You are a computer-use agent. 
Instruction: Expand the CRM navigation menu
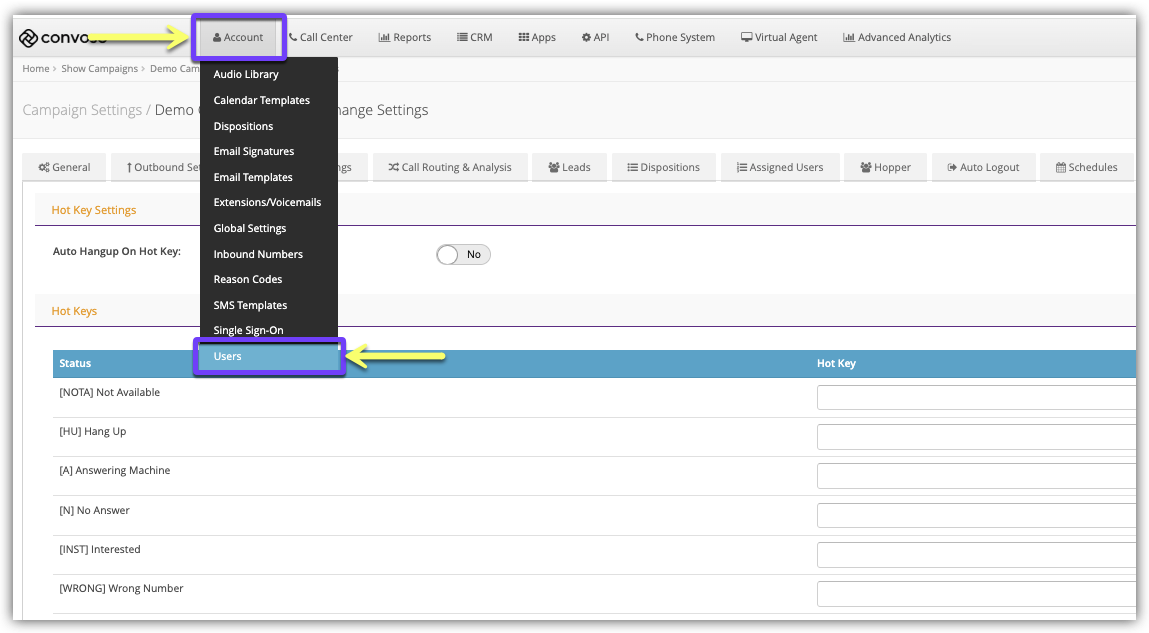pos(475,38)
